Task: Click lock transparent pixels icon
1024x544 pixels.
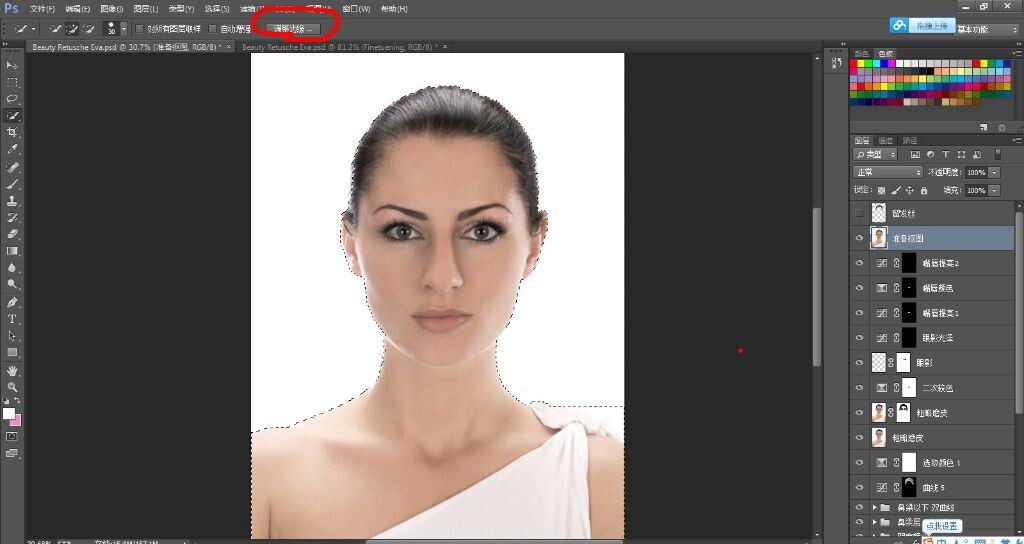Action: pyautogui.click(x=881, y=191)
